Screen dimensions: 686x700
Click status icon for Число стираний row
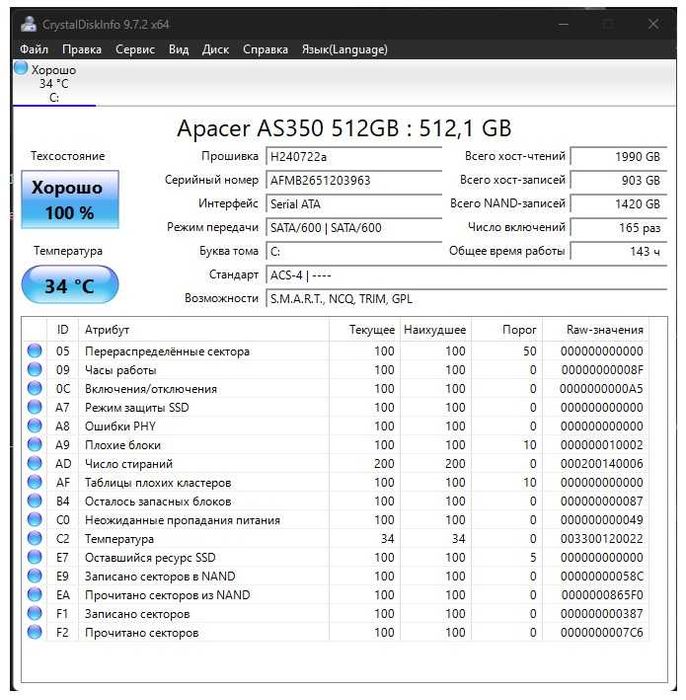[x=34, y=463]
